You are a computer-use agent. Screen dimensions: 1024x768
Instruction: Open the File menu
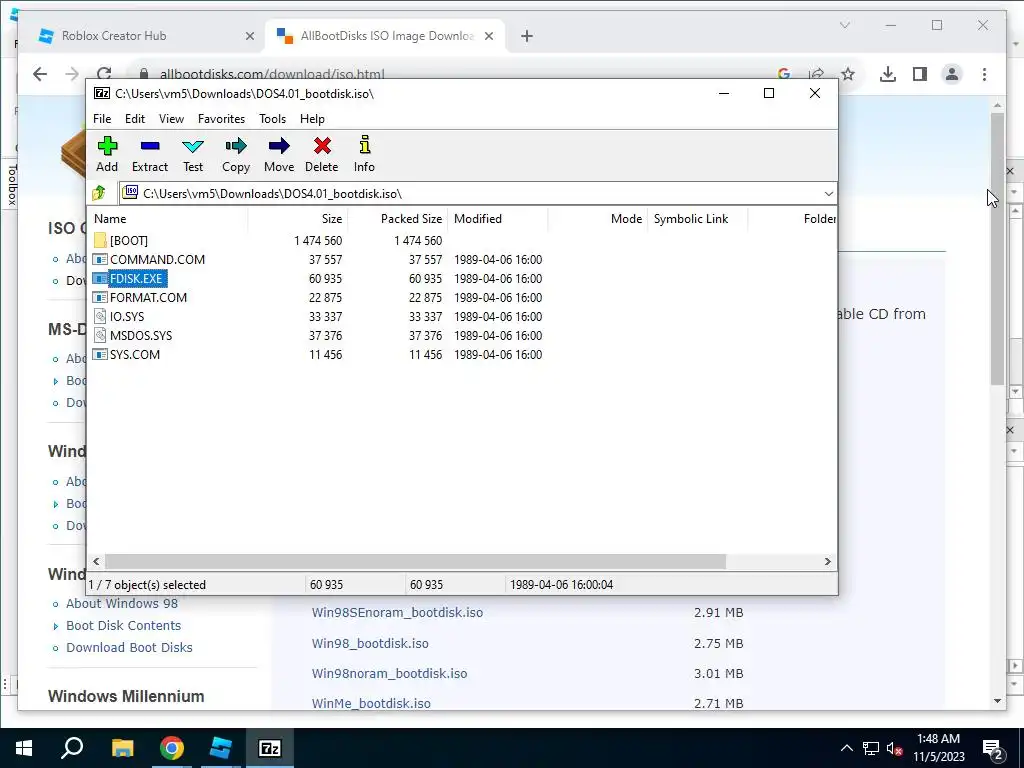(102, 119)
